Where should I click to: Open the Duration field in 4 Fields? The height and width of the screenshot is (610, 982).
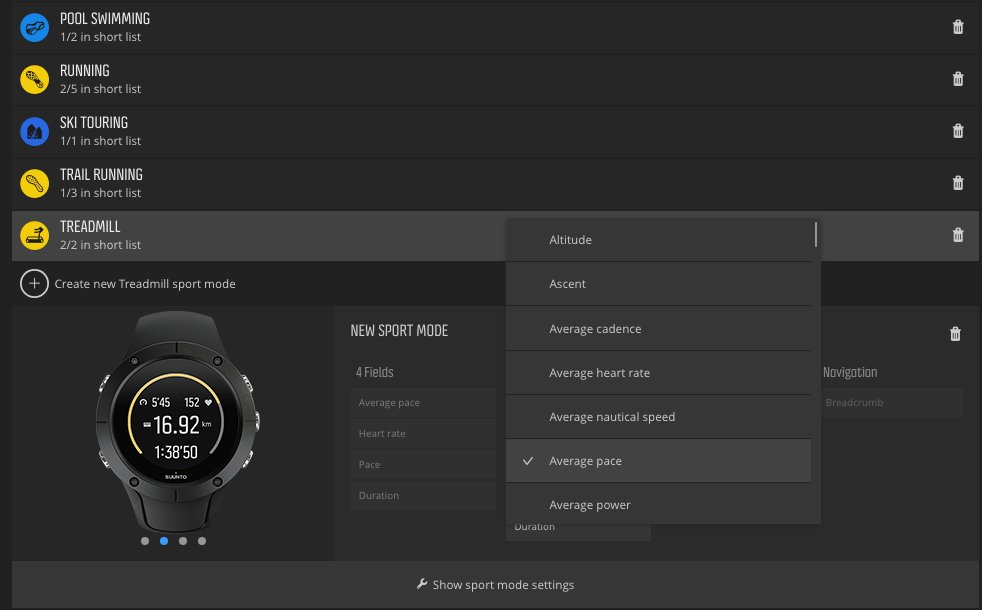click(423, 495)
